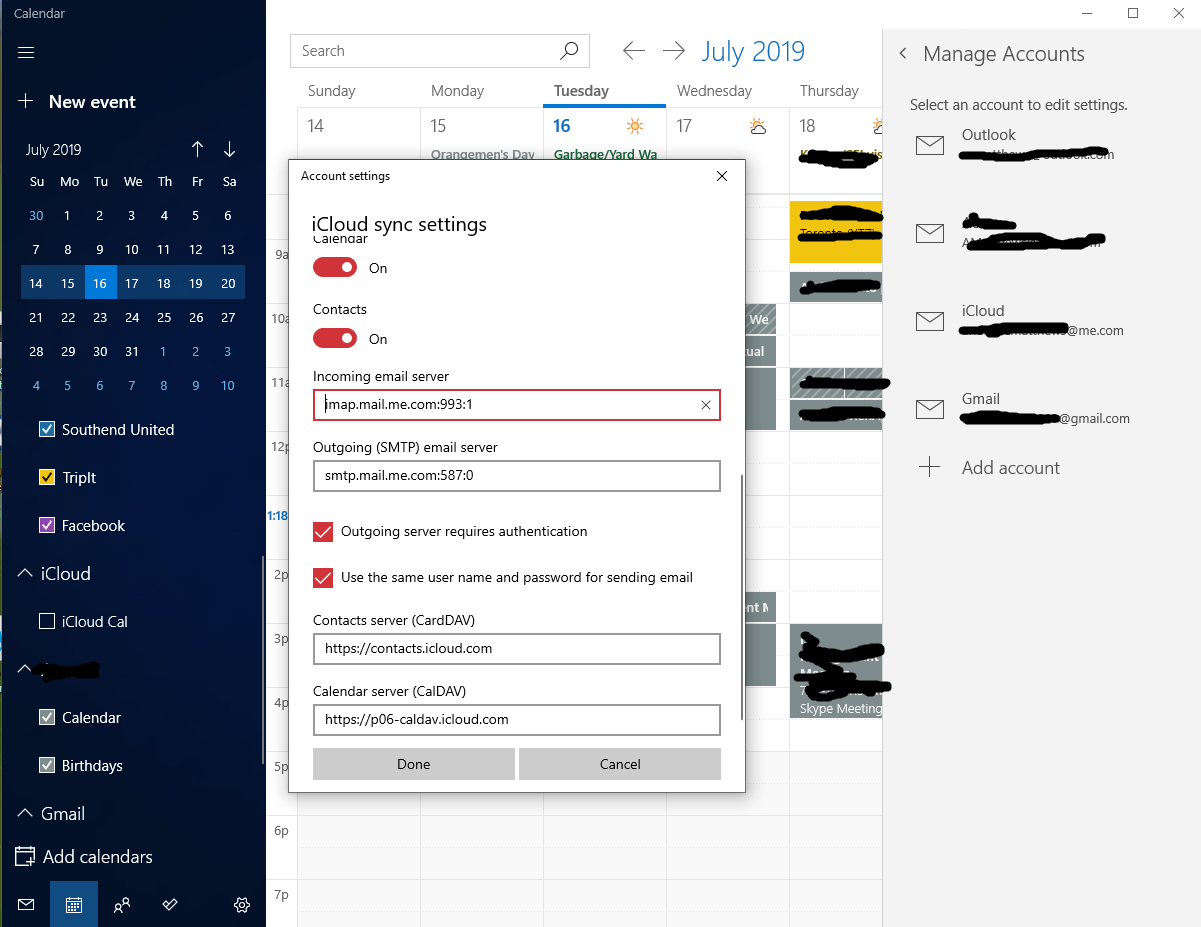Click the search magnifier icon
The width and height of the screenshot is (1201, 927).
(x=568, y=51)
